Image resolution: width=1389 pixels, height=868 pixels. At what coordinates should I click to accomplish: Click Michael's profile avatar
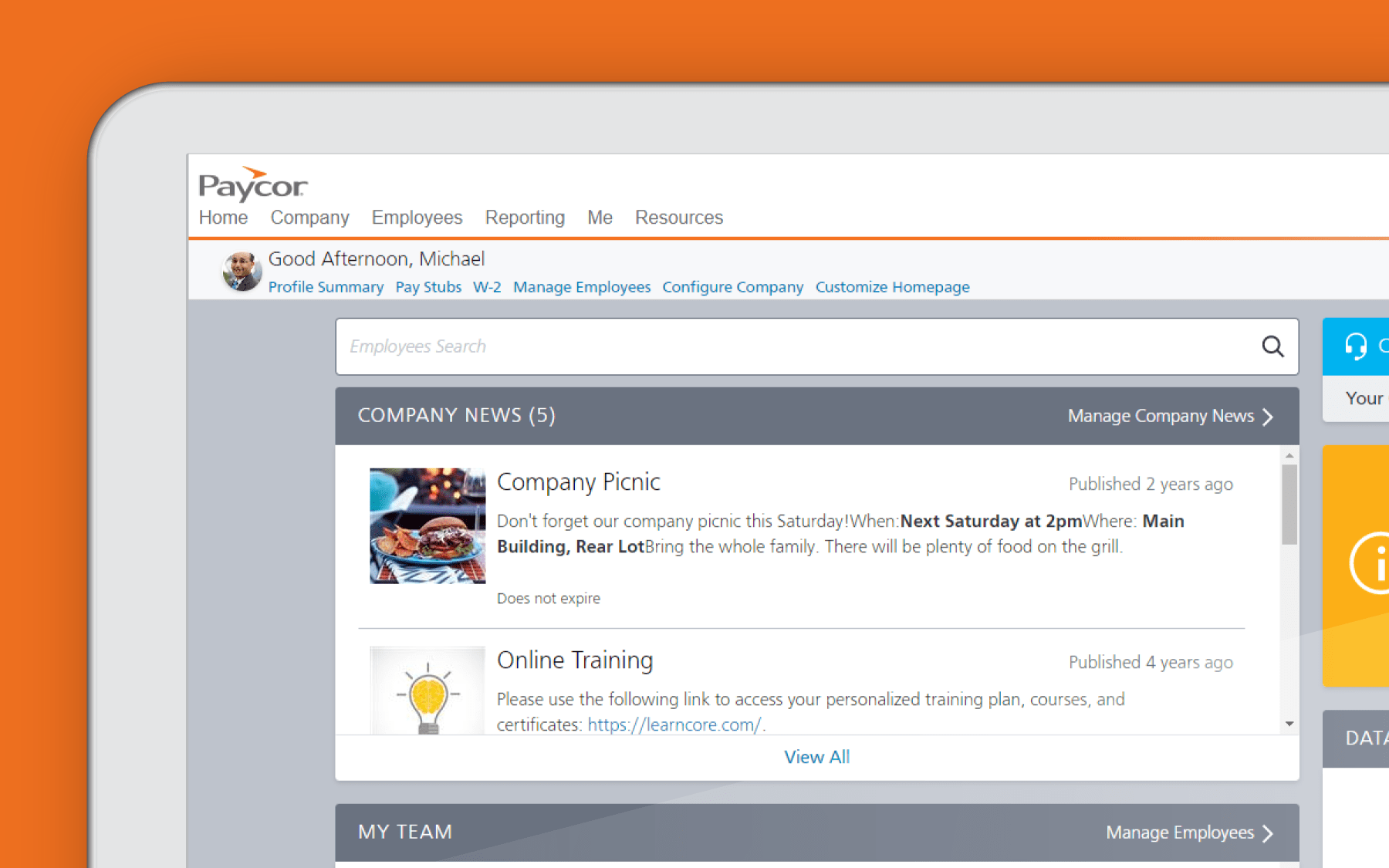242,271
